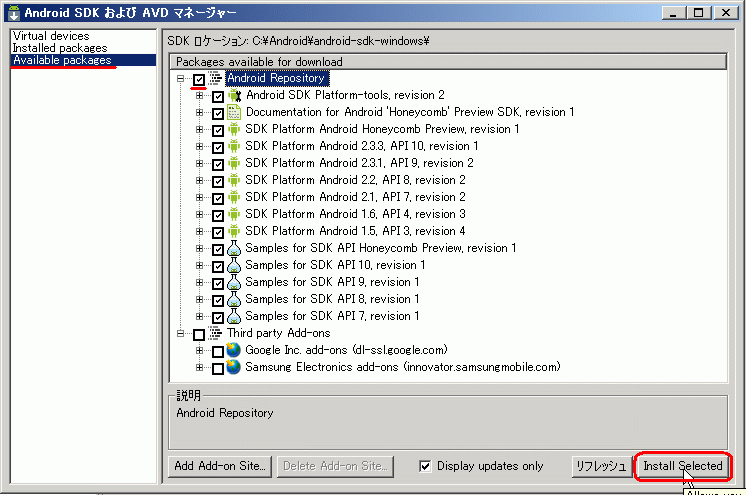Click the Install Selected button
Viewport: 746px width, 495px height.
point(683,466)
